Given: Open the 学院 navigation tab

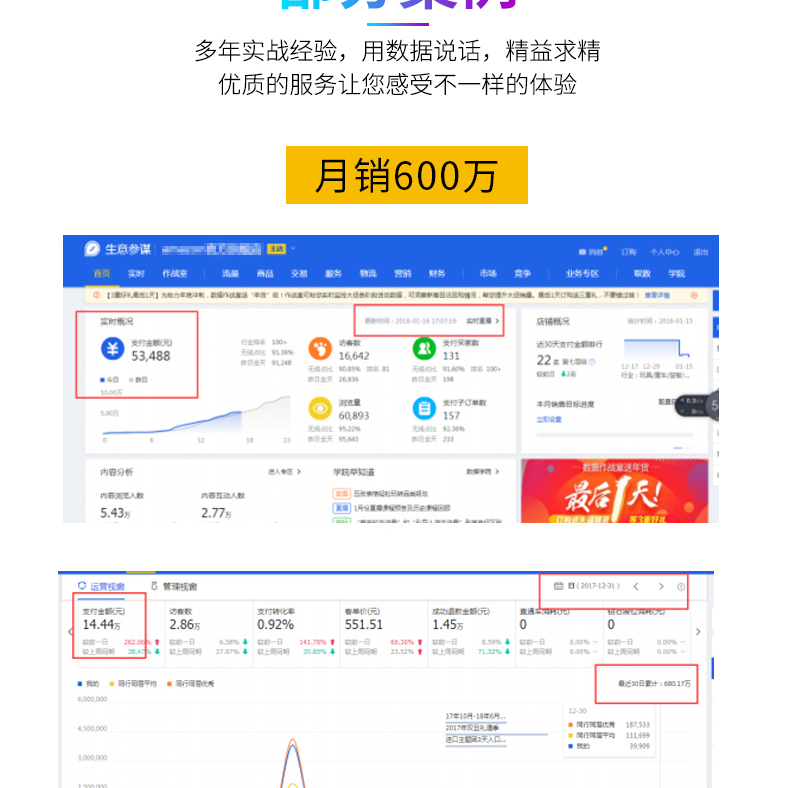Looking at the screenshot, I should click(676, 274).
